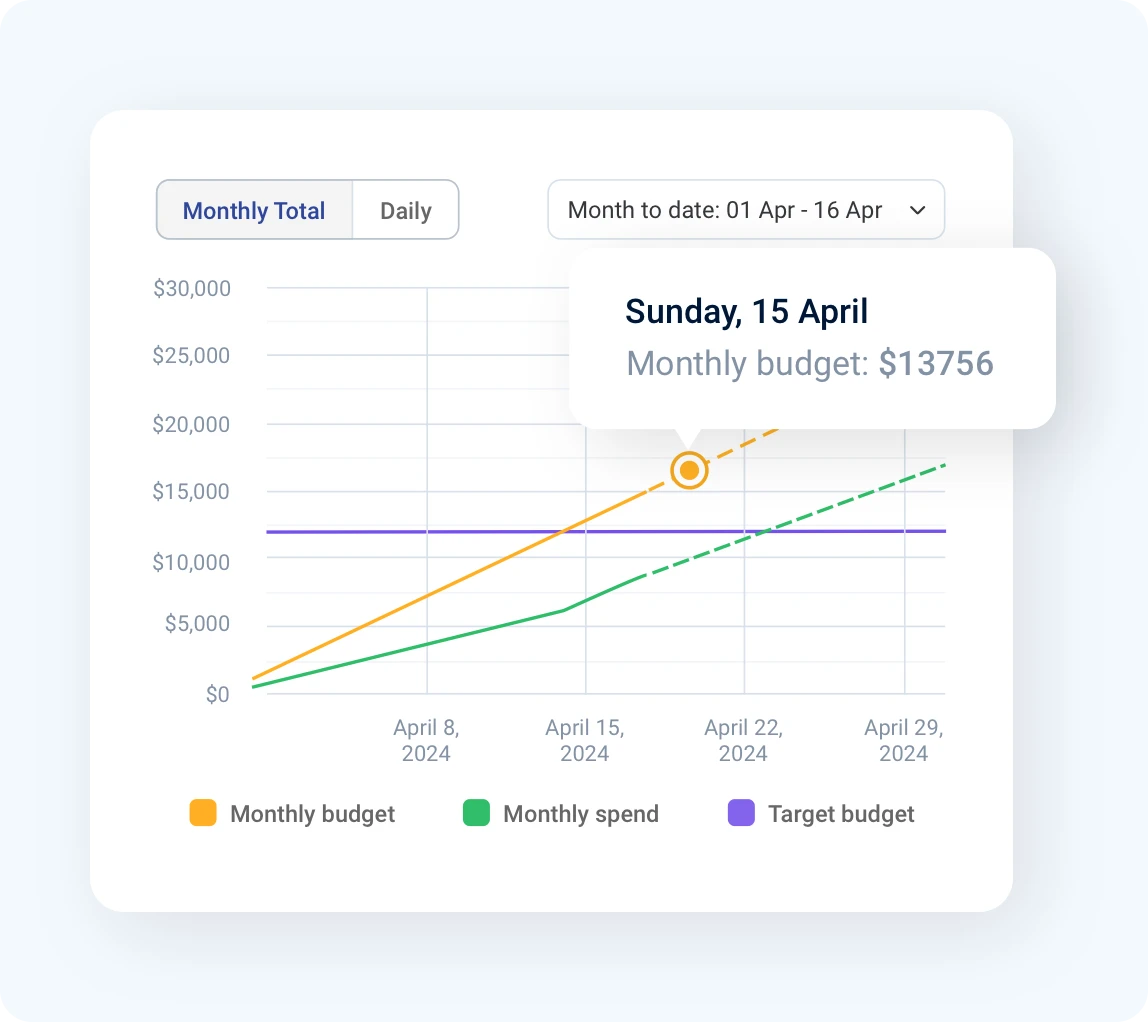Toggle the Monthly budget legend label

coord(312,814)
